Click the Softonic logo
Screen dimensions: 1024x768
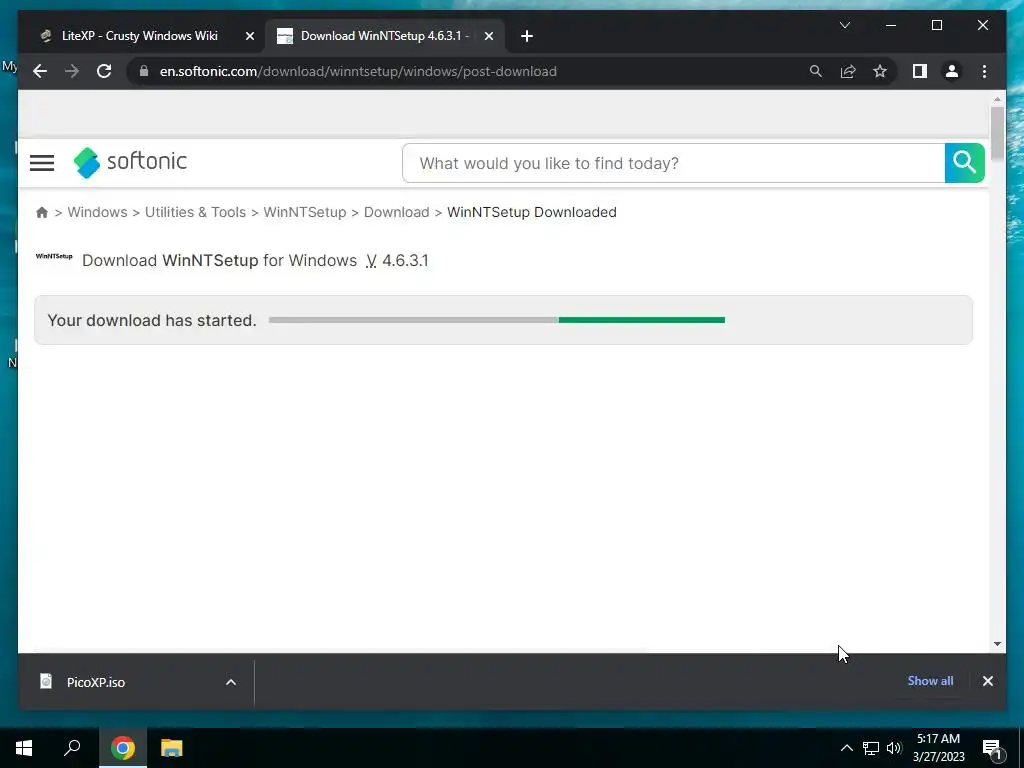tap(130, 162)
